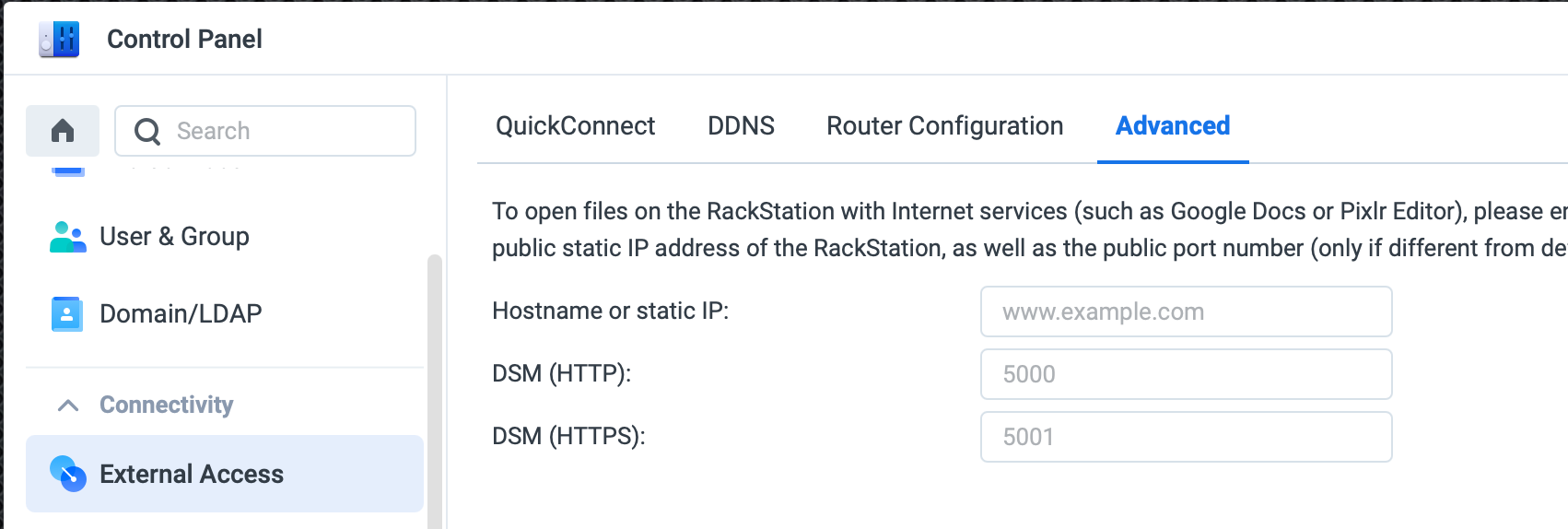Click the Search input field
The width and height of the screenshot is (1568, 529).
[265, 131]
